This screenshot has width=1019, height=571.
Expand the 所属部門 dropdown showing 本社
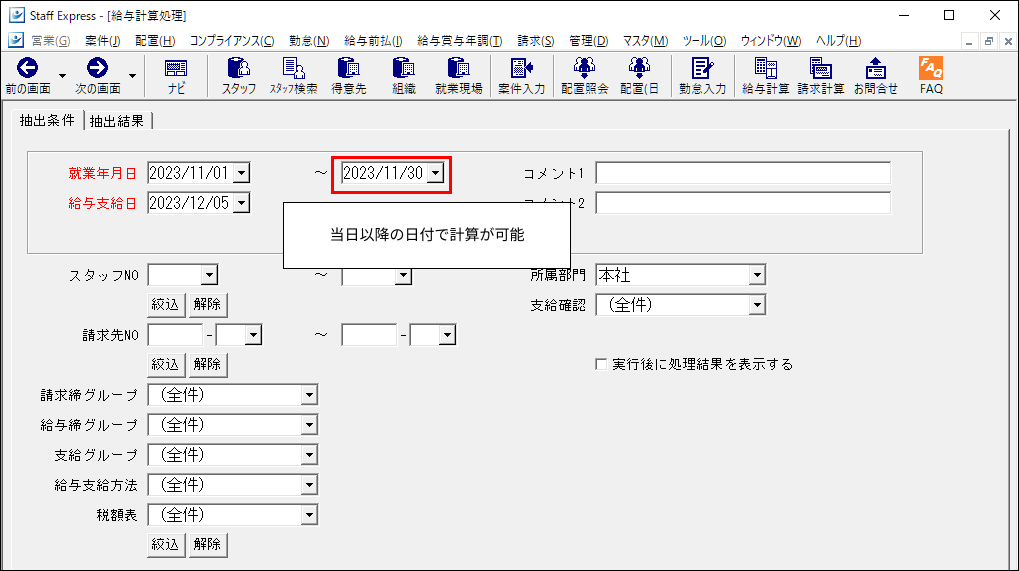pos(757,275)
